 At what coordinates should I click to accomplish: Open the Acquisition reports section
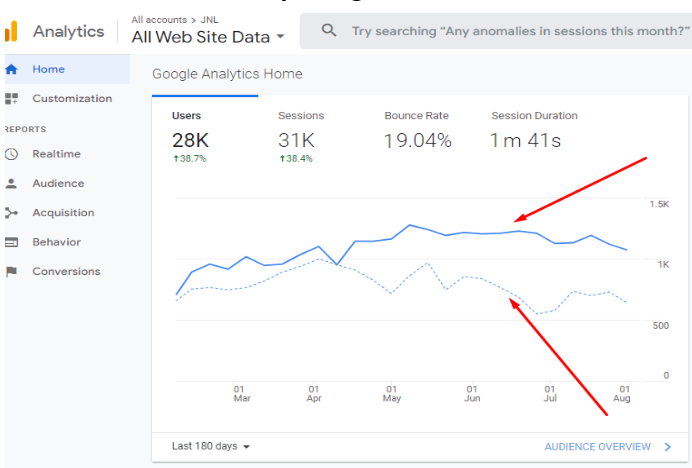[x=68, y=213]
